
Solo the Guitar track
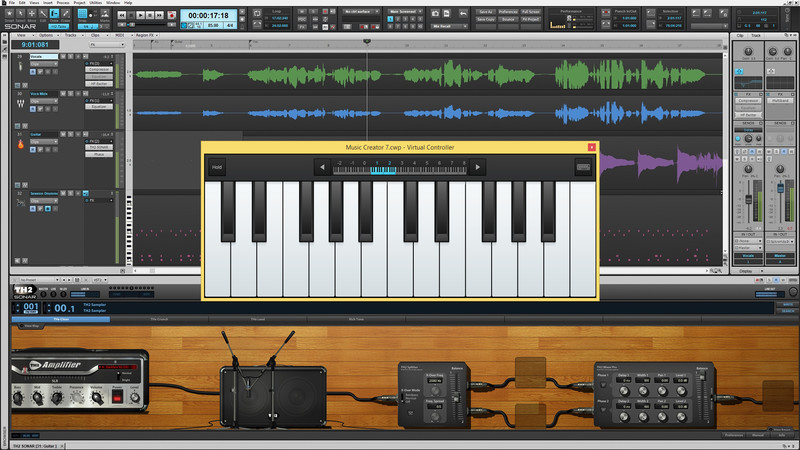70,134
